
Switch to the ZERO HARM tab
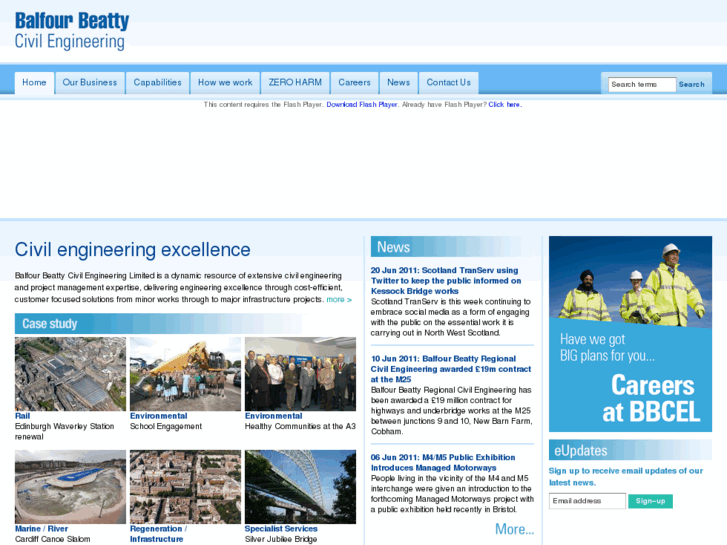click(x=295, y=83)
